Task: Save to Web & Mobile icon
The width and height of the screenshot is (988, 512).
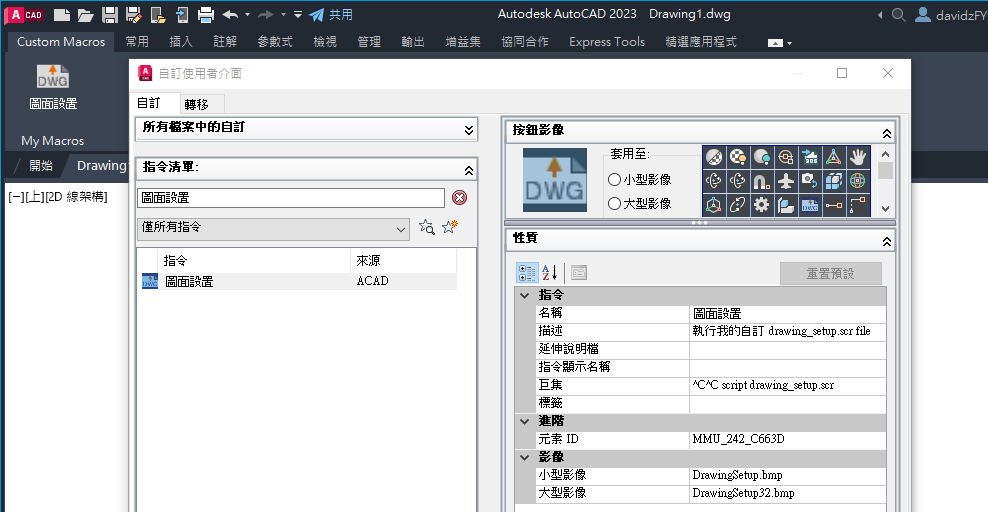Action: [x=181, y=15]
